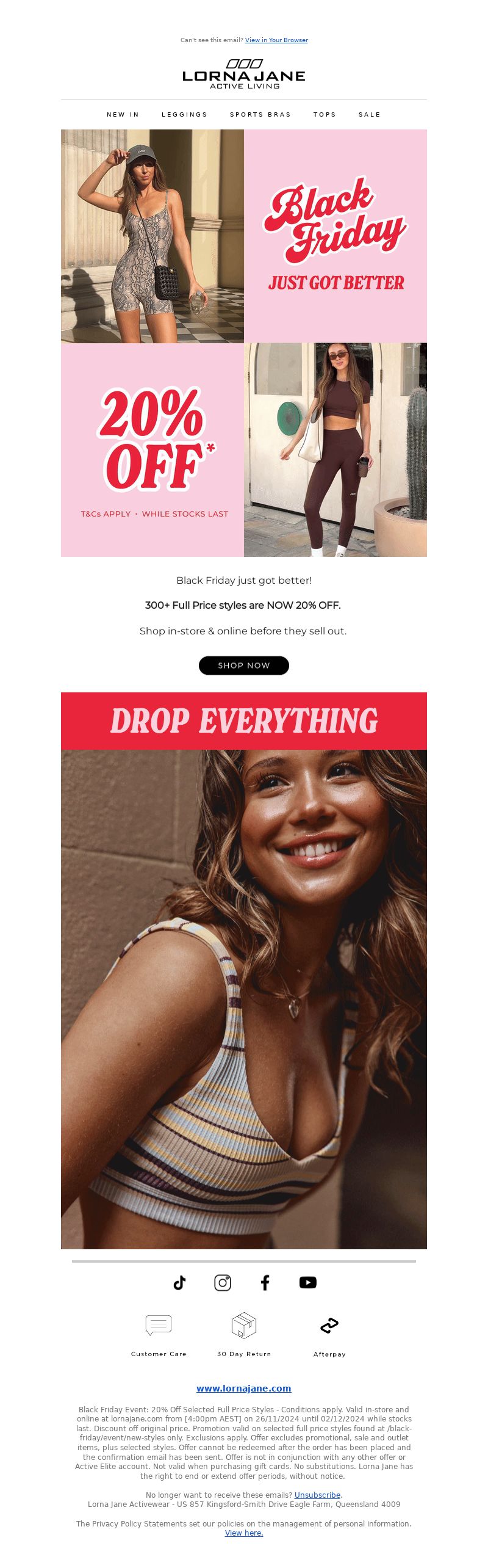Click the SHOP NOW button

click(244, 666)
